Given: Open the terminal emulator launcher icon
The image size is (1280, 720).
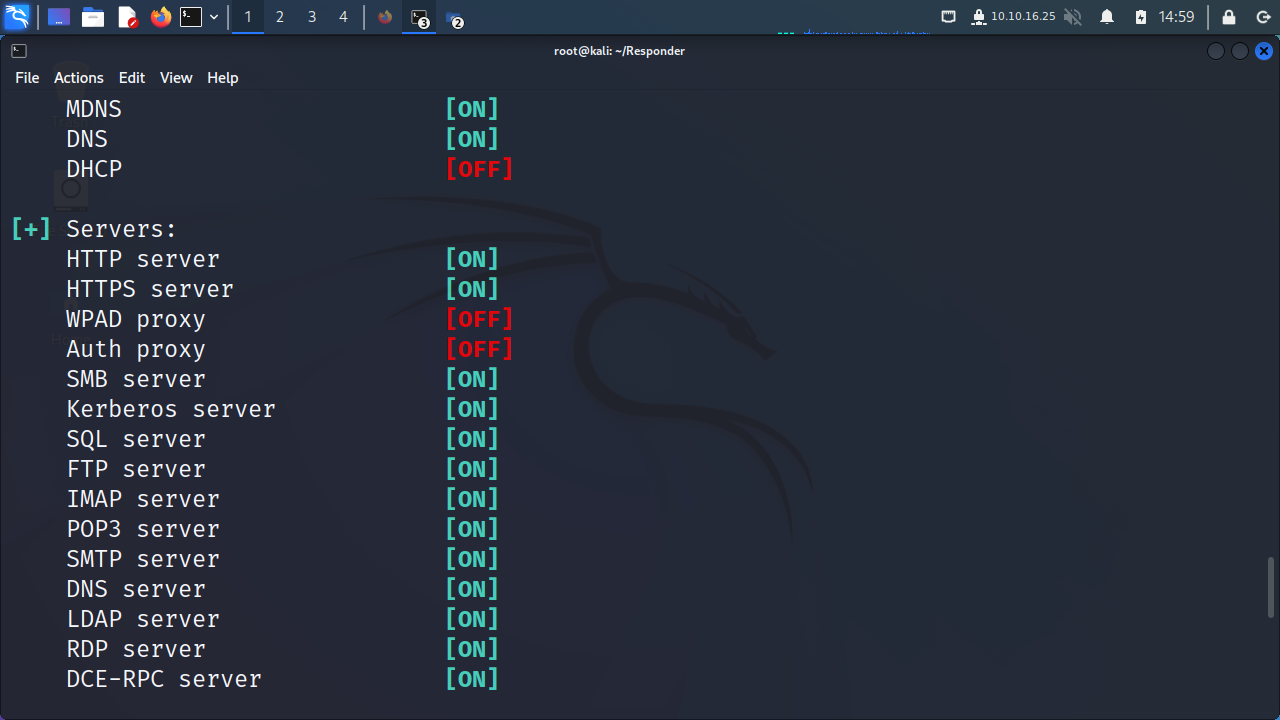Looking at the screenshot, I should (x=191, y=17).
